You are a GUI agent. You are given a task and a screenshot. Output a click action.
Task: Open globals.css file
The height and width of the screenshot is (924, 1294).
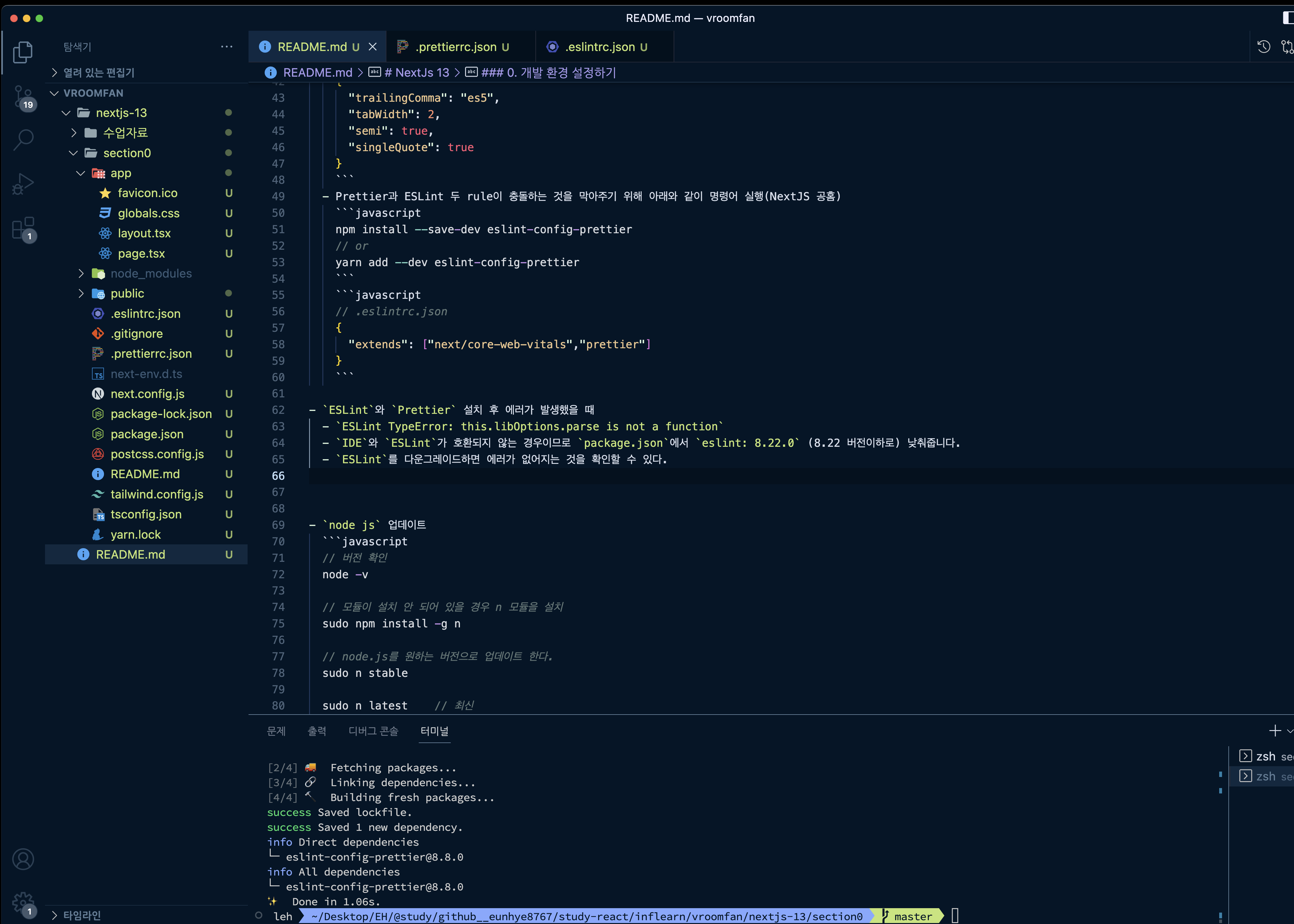tap(148, 213)
